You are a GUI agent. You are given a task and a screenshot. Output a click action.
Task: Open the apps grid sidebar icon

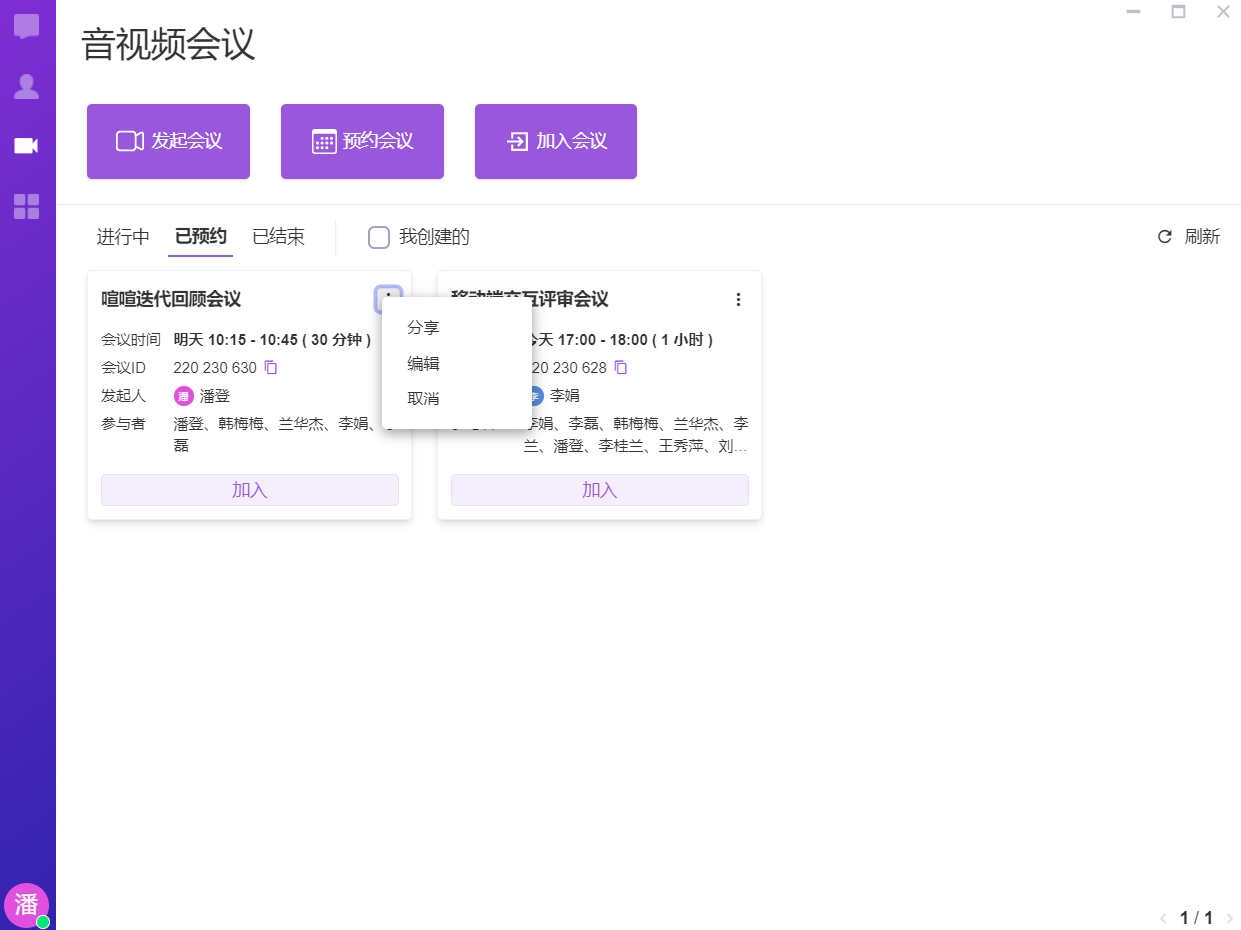coord(27,207)
